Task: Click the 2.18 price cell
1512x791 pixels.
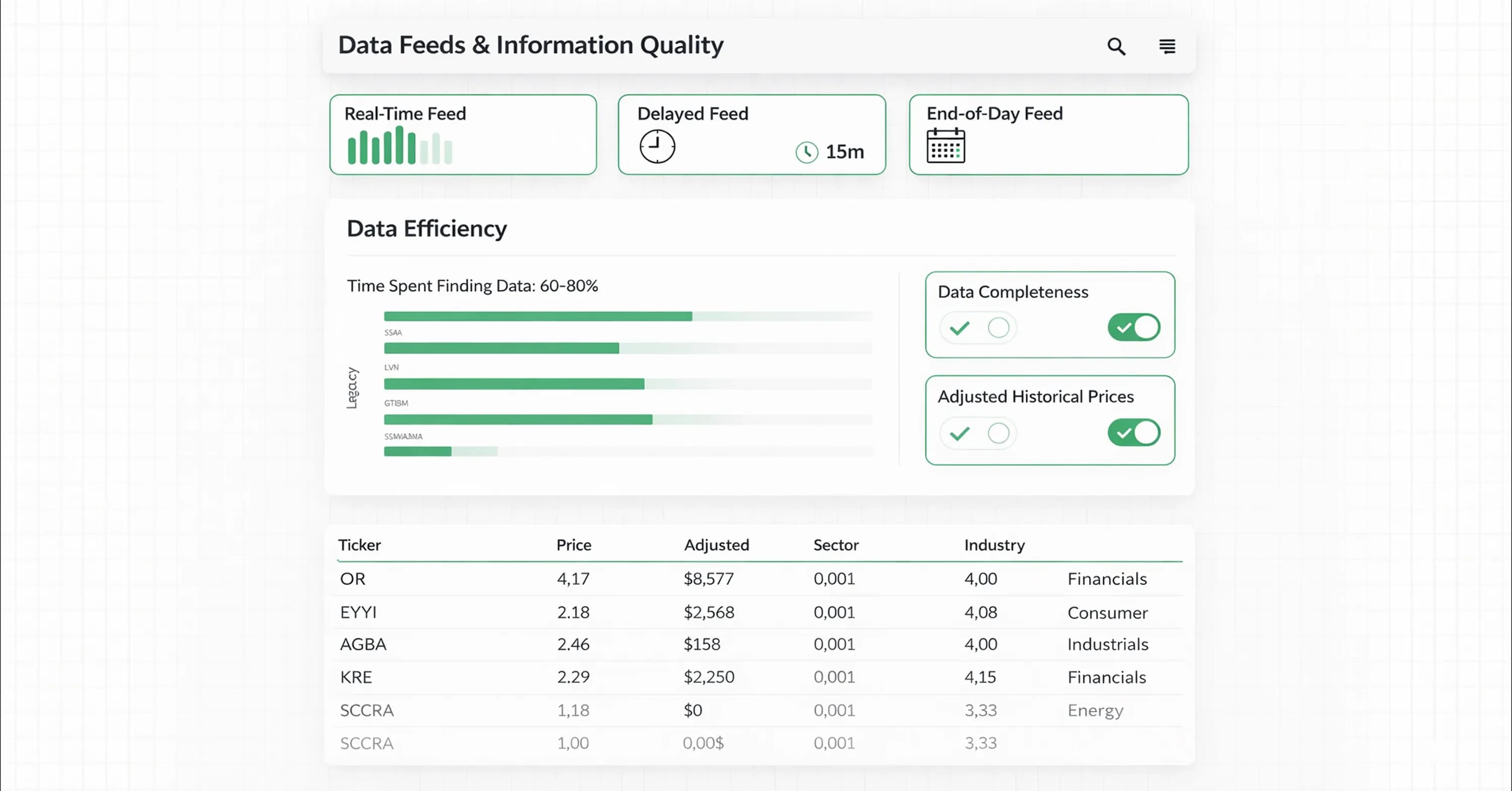Action: click(573, 613)
